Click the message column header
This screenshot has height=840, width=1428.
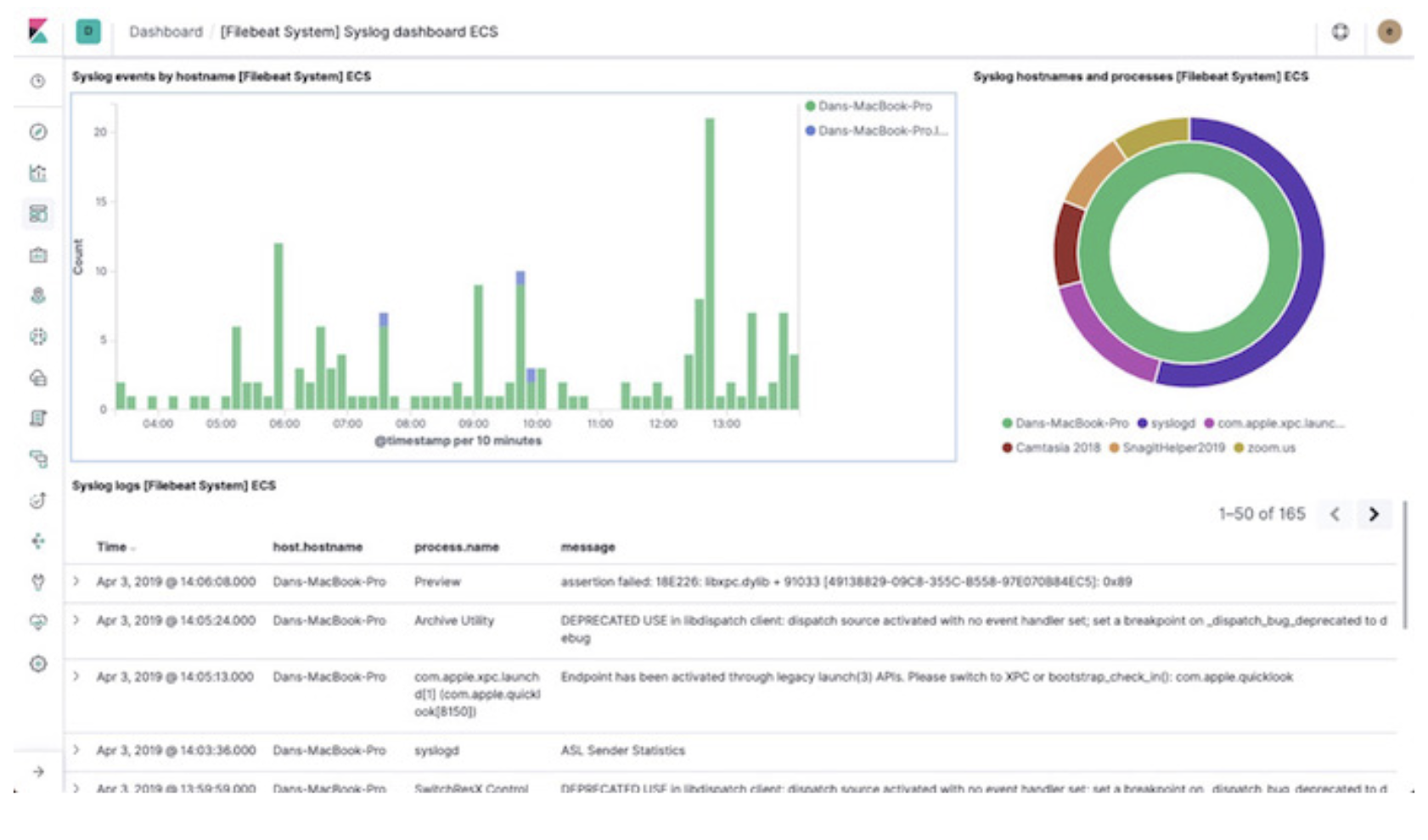[588, 547]
